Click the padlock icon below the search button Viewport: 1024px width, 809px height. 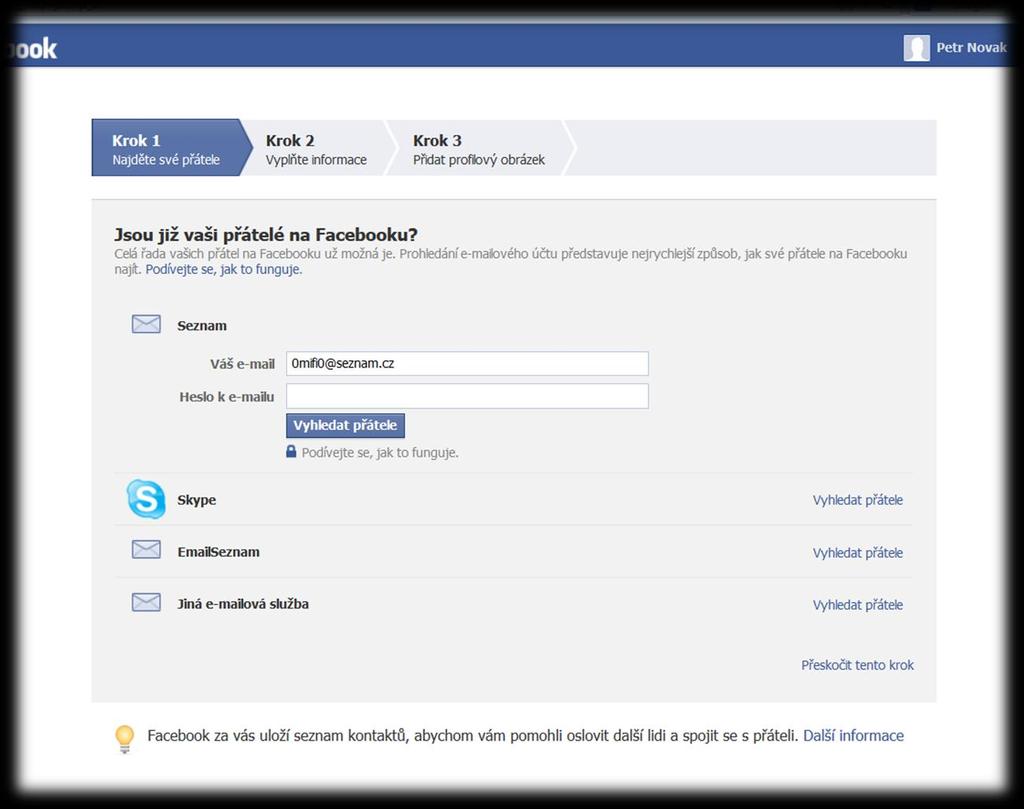click(291, 451)
